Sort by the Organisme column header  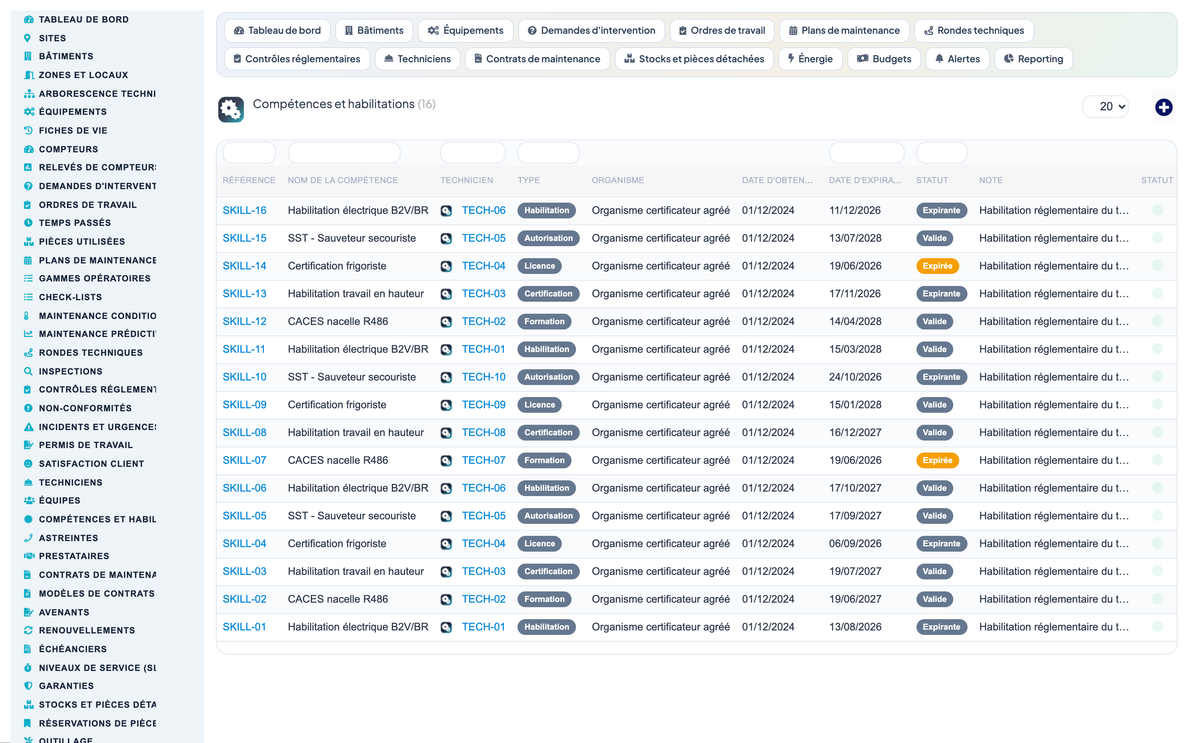[x=617, y=180]
